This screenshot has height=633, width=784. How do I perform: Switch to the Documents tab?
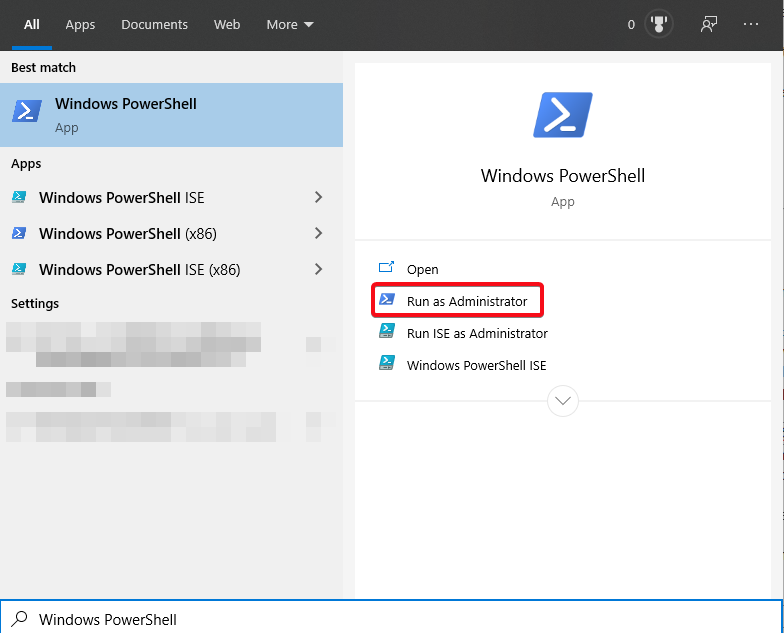point(154,25)
